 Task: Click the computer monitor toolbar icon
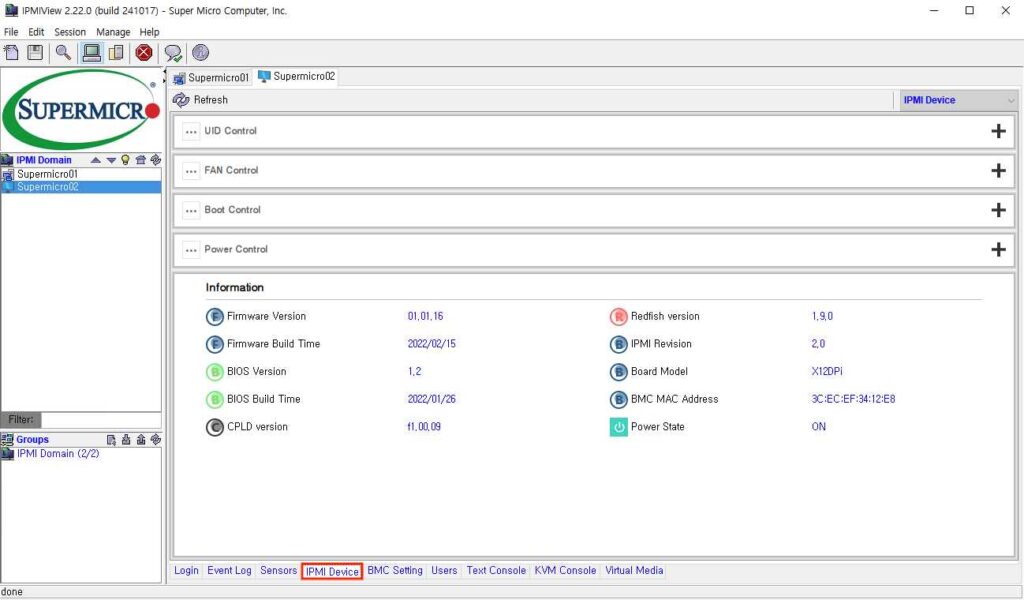tap(91, 52)
